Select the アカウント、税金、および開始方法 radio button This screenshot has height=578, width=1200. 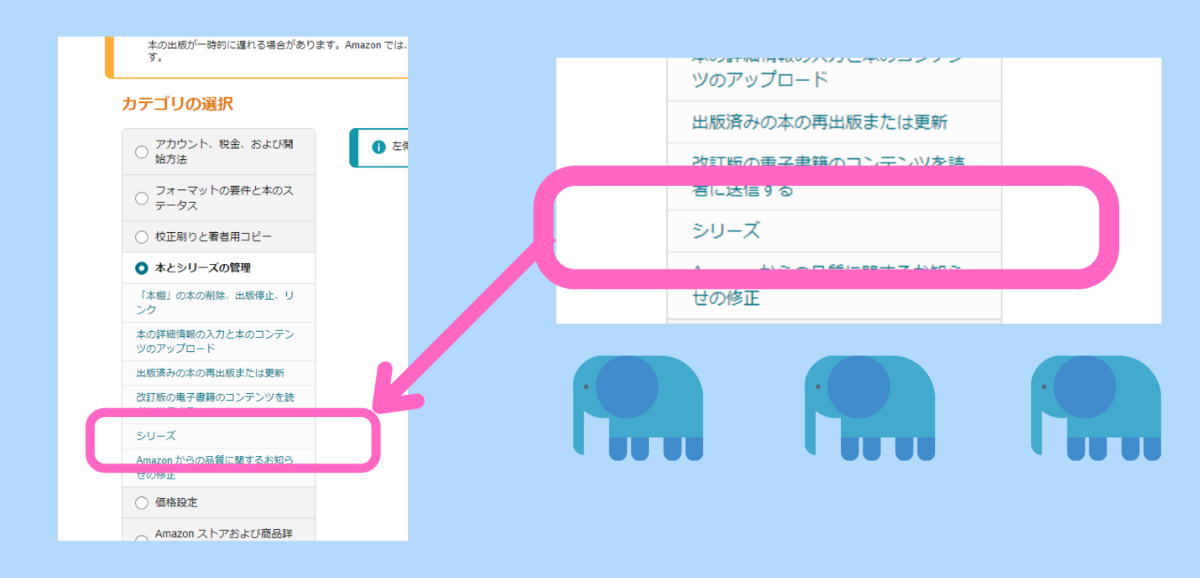[x=141, y=152]
